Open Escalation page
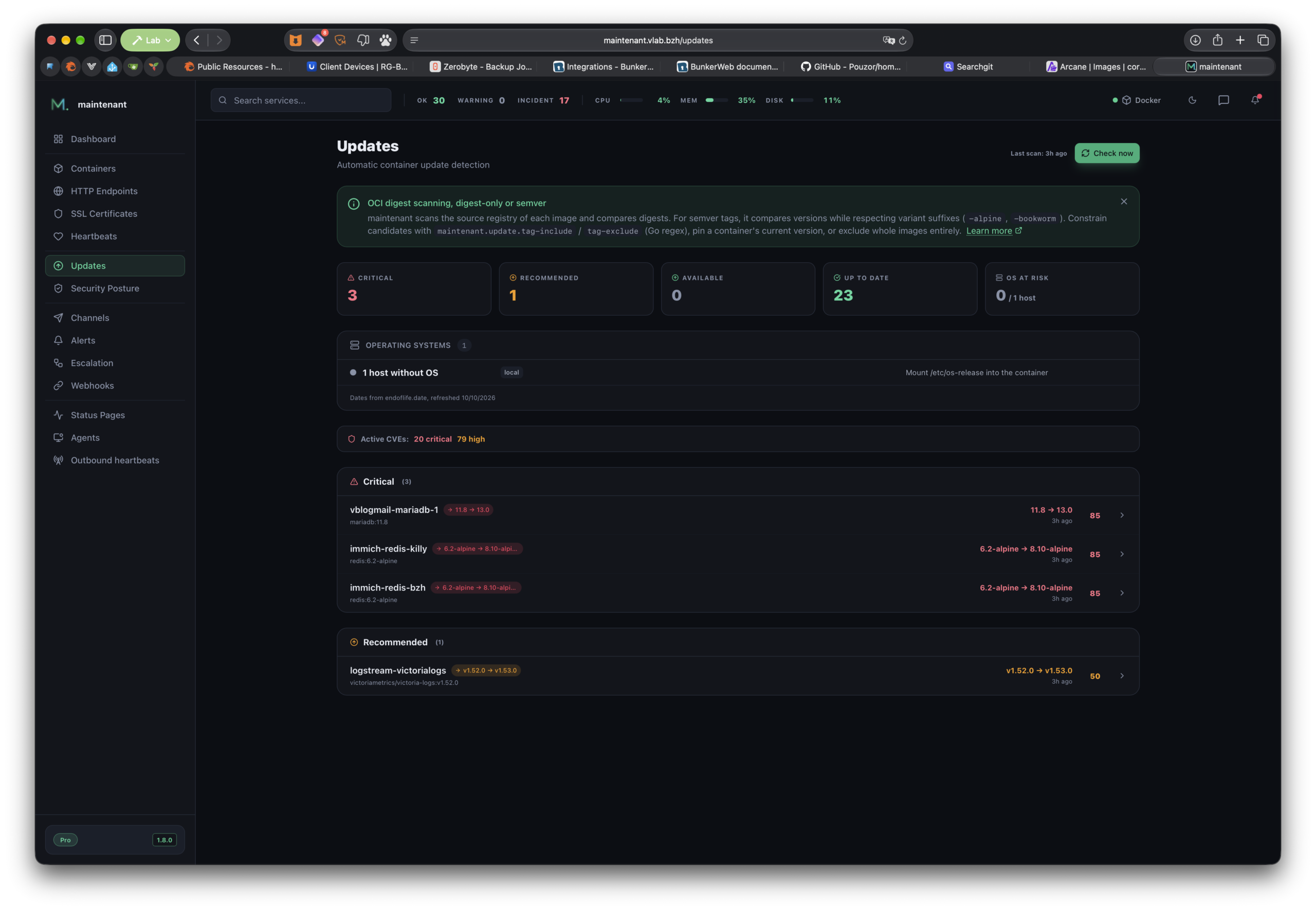The image size is (1316, 911). click(115, 363)
